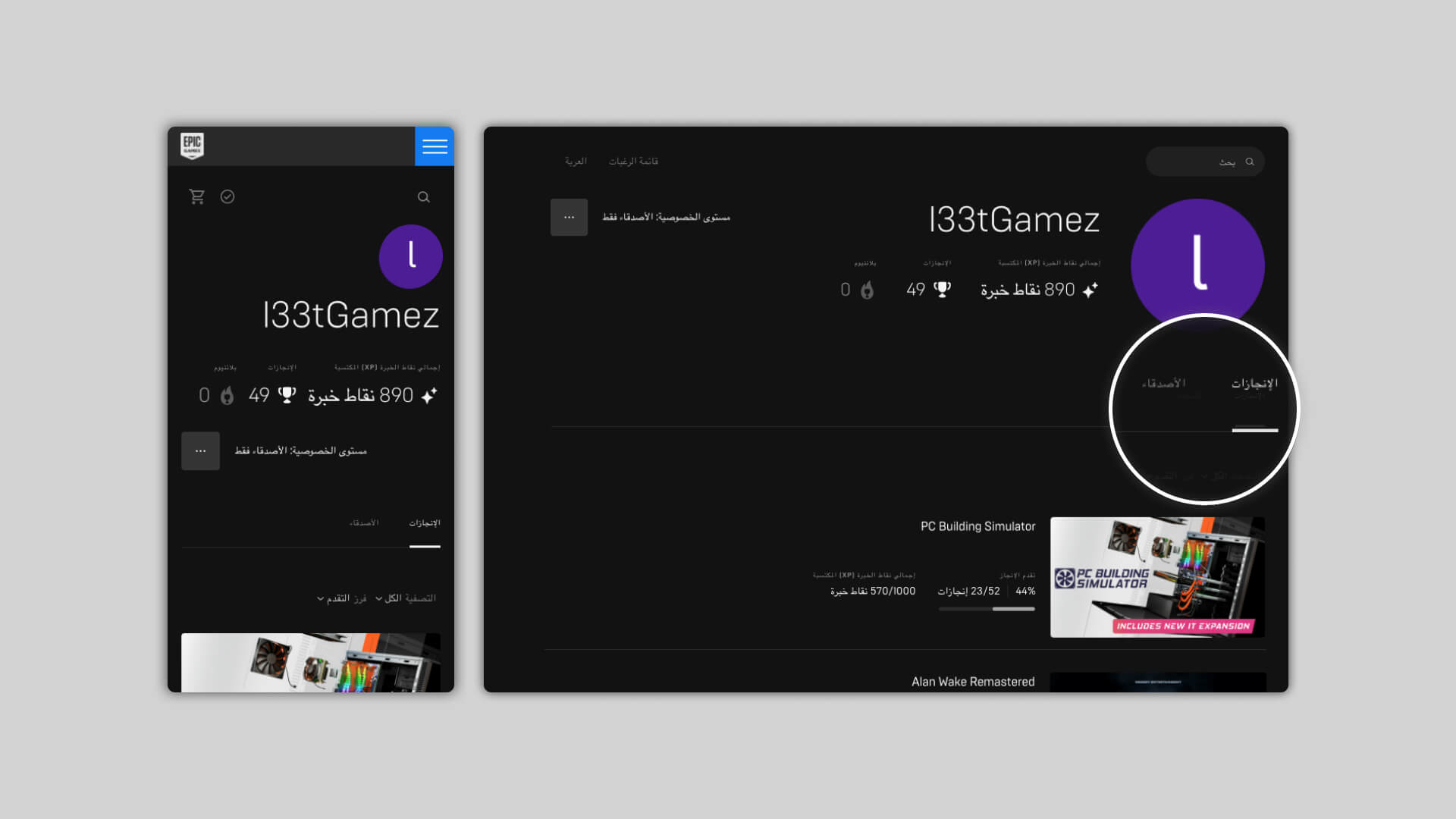Click the PC Building Simulator achievement progress bar
1456x819 pixels.
point(987,609)
